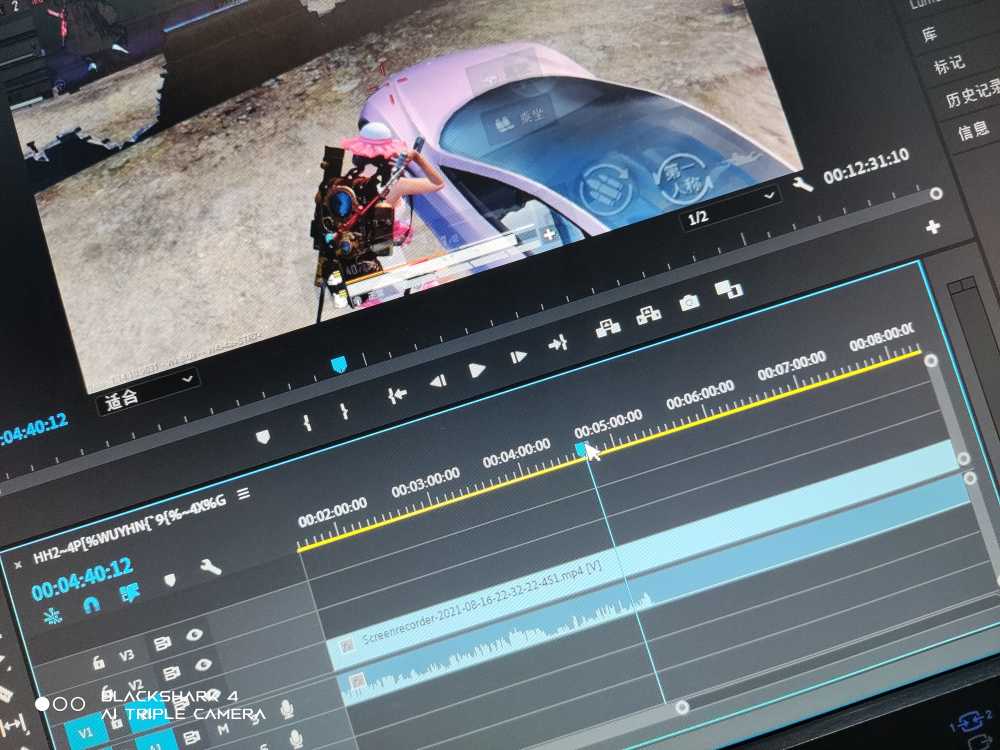Viewport: 1000px width, 750px height.
Task: Toggle Linked Selection in the timeline
Action: pyautogui.click(x=129, y=593)
